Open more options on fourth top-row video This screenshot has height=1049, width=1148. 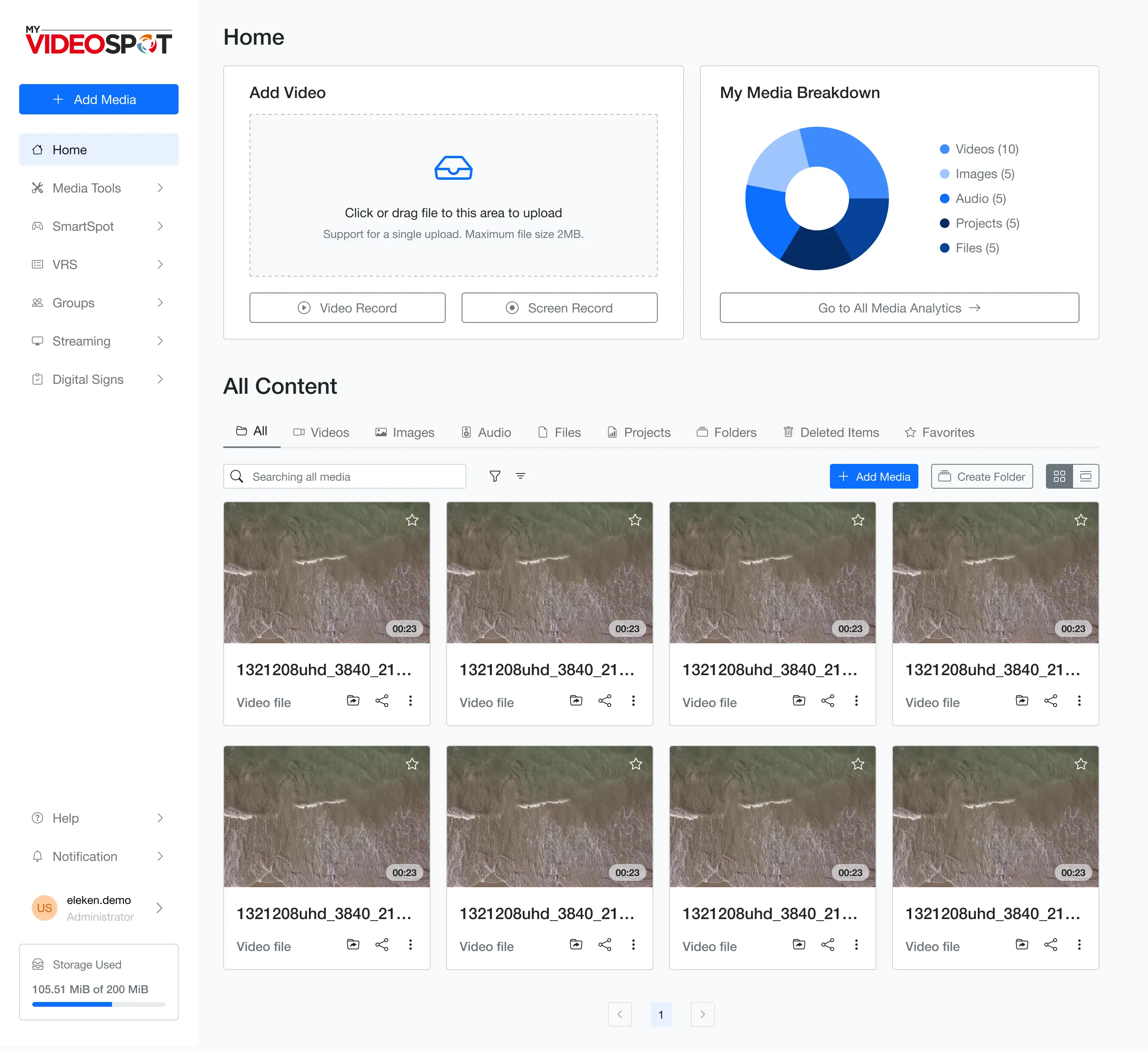pos(1079,701)
